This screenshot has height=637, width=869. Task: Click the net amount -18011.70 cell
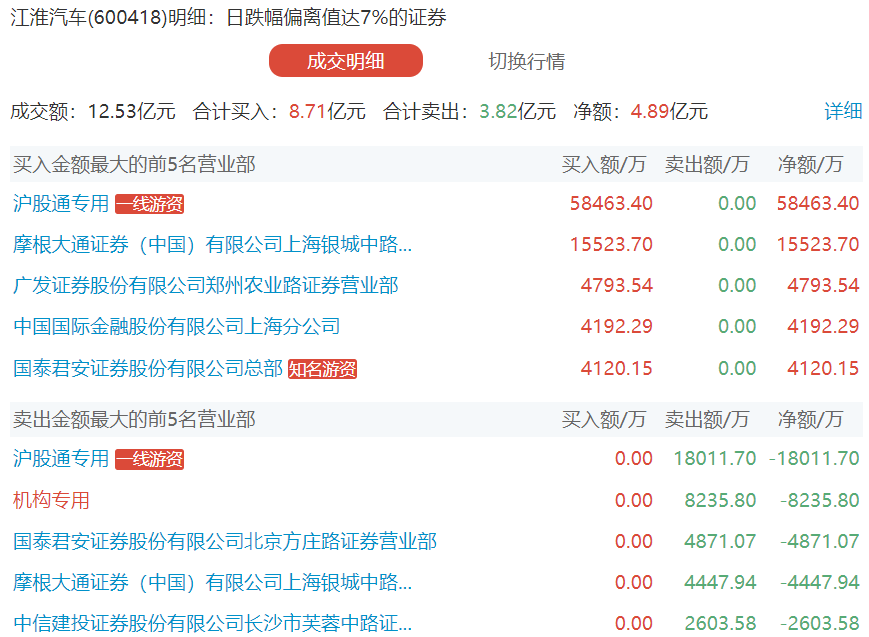pos(814,458)
